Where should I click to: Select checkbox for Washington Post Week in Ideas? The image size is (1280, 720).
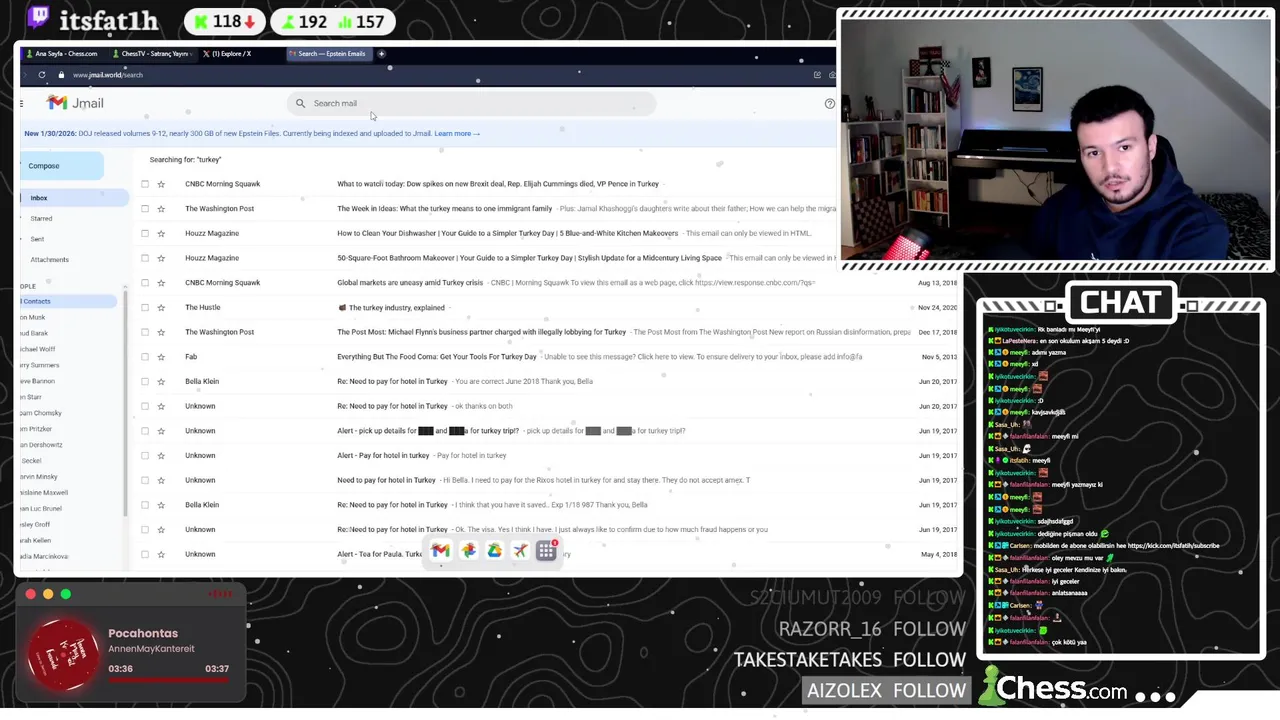pyautogui.click(x=145, y=208)
